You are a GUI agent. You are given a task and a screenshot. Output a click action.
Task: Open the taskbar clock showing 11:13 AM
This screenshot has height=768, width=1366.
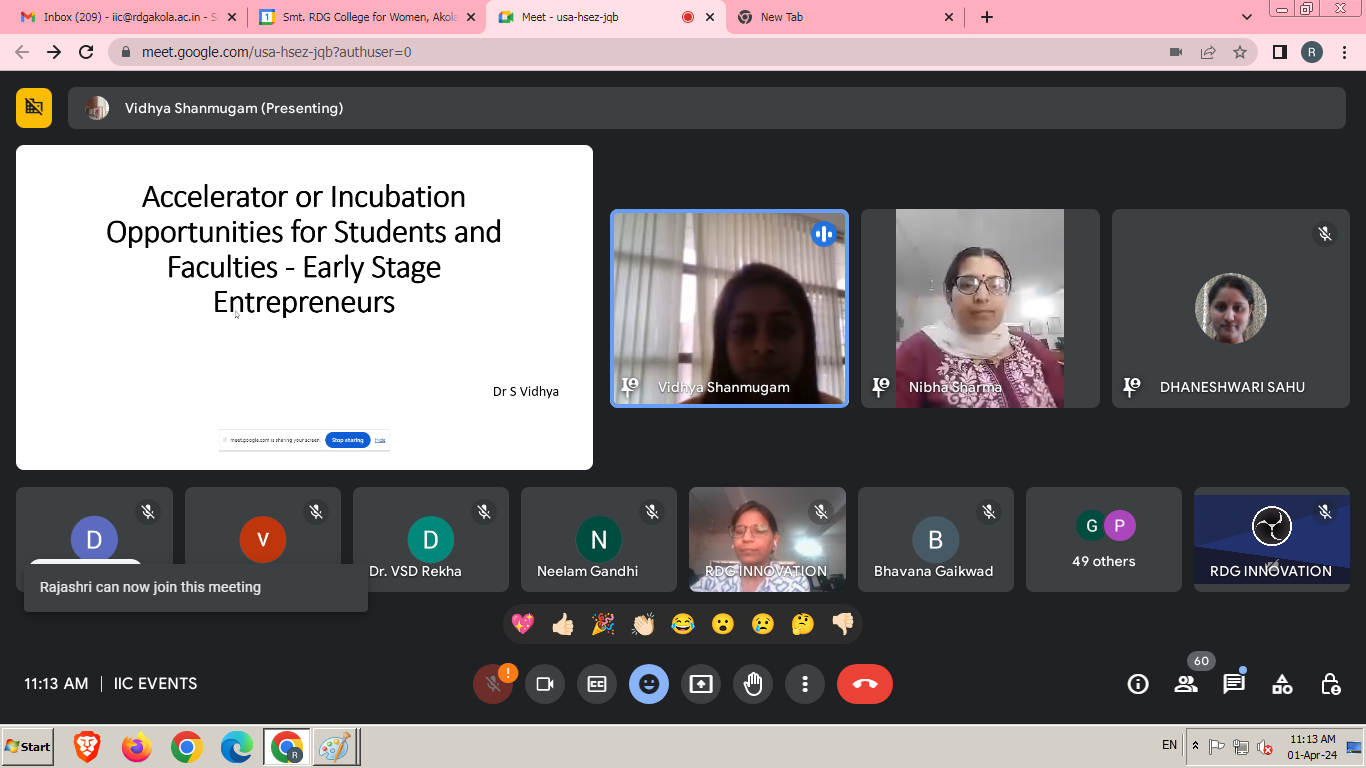click(1312, 746)
